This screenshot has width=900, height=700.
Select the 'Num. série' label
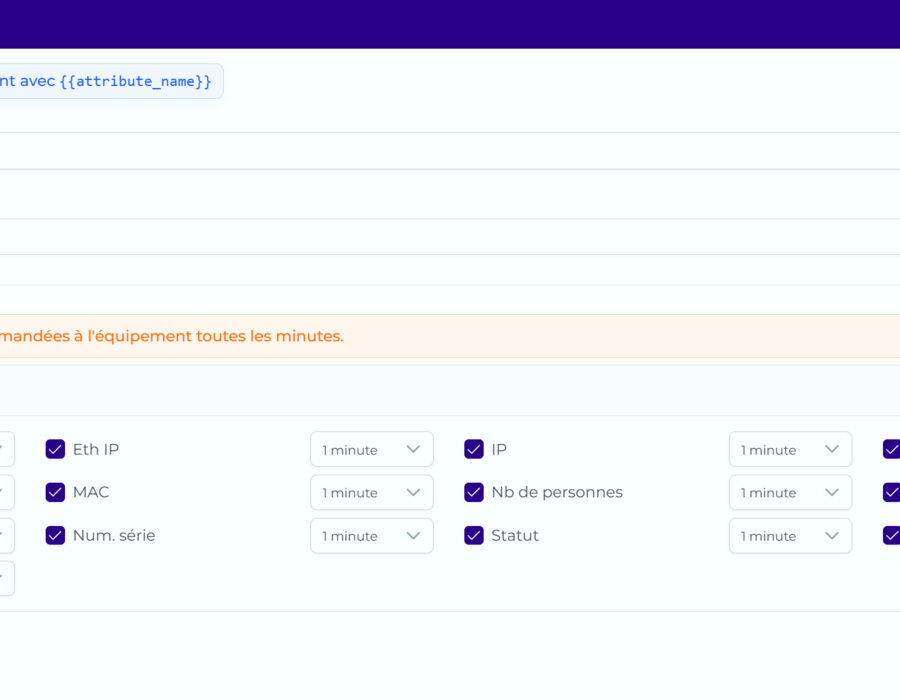(x=114, y=535)
